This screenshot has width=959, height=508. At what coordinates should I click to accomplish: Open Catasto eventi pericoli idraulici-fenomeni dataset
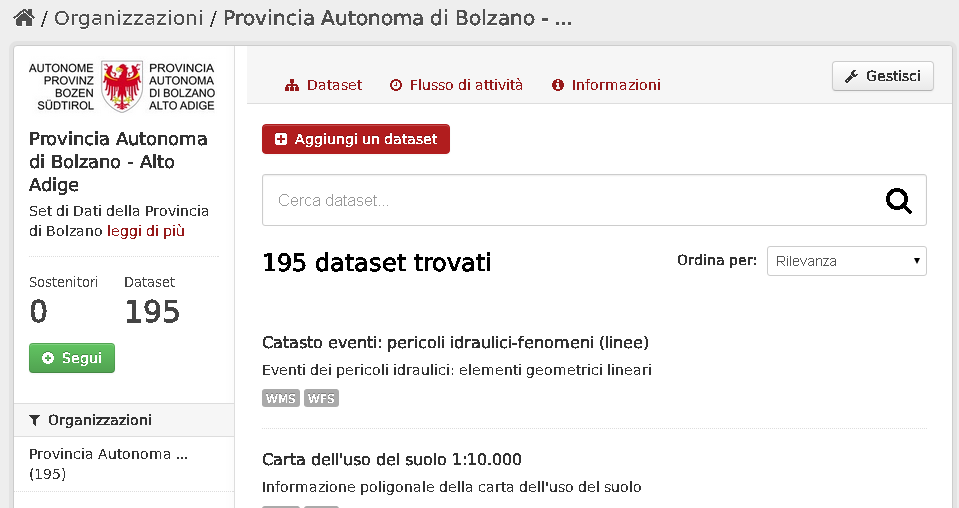pyautogui.click(x=455, y=342)
